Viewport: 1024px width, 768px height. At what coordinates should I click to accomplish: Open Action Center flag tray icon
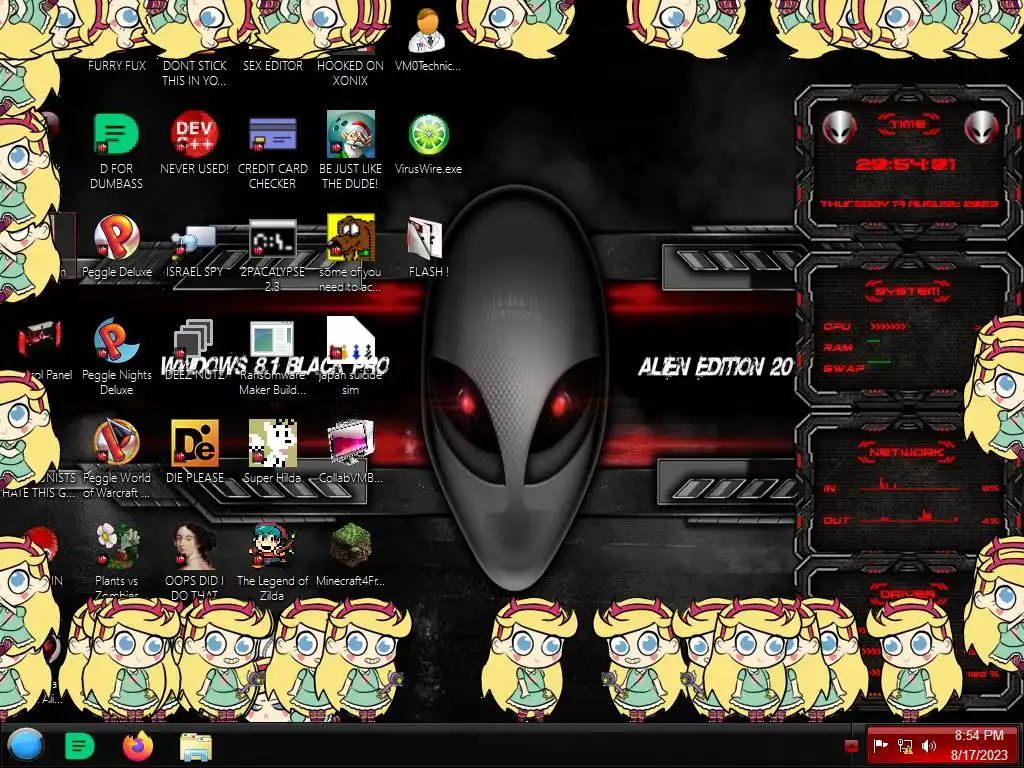(x=880, y=745)
